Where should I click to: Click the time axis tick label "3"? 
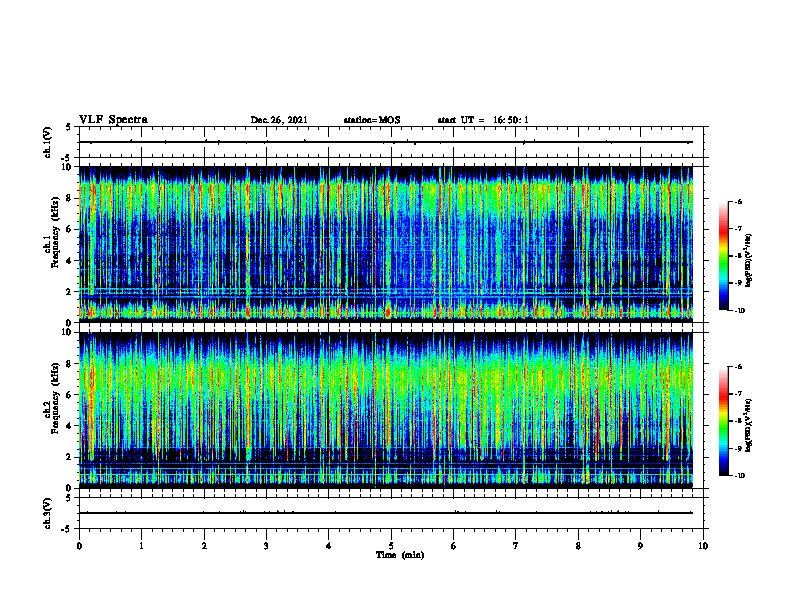pos(266,546)
